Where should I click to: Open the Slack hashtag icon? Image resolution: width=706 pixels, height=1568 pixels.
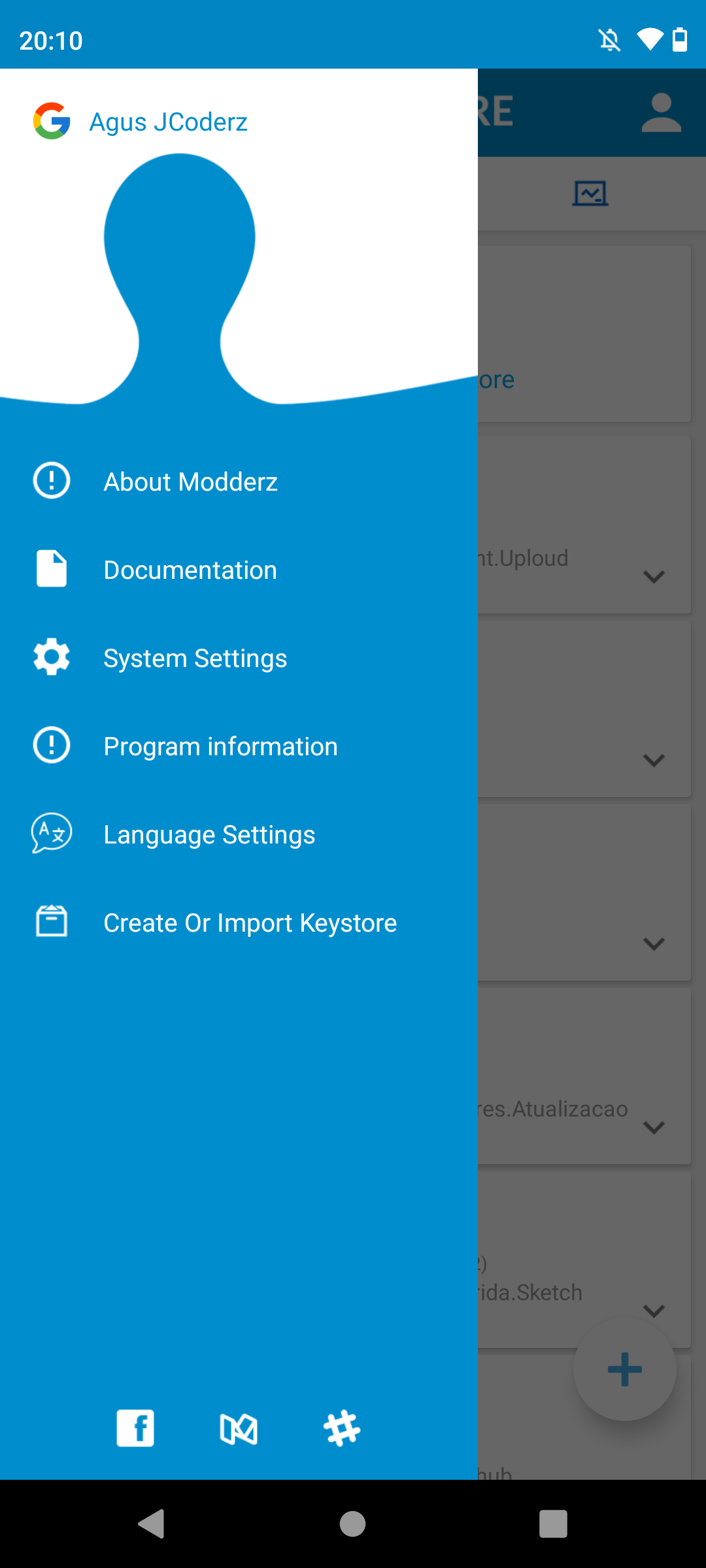pyautogui.click(x=342, y=1428)
